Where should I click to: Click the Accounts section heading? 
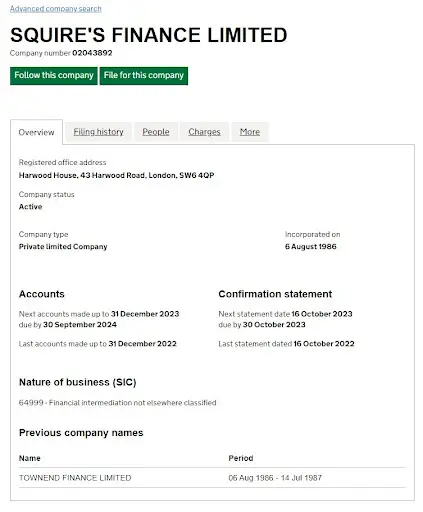[x=42, y=294]
